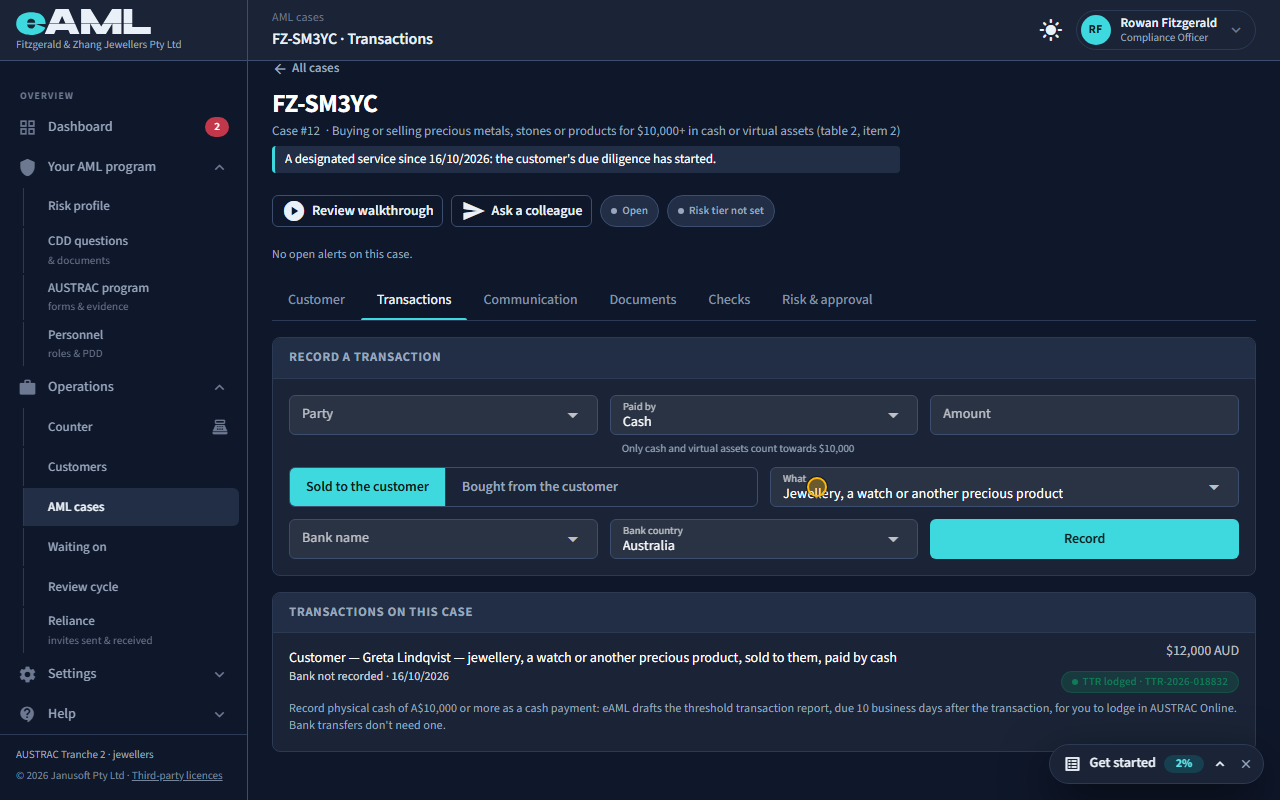Open the Rowan Fitzgerald account menu chevron
The image size is (1280, 800).
1236,30
